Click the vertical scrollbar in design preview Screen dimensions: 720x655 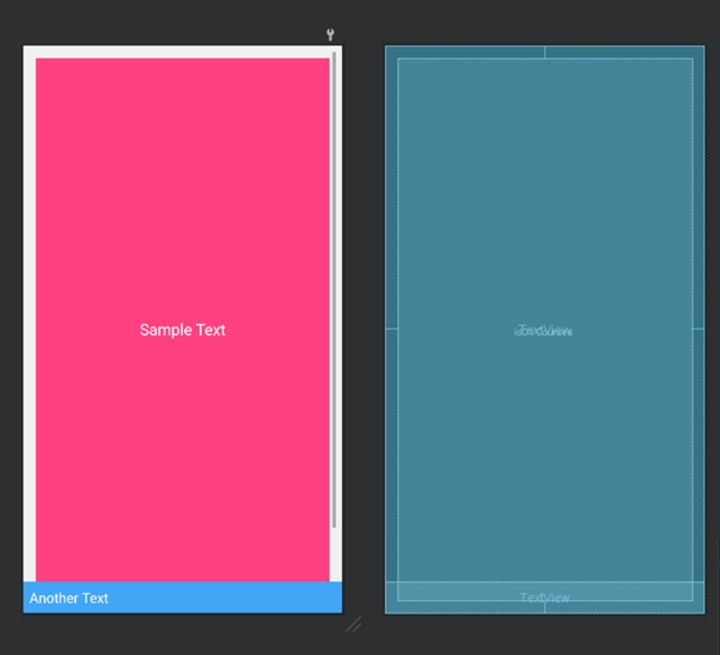334,290
